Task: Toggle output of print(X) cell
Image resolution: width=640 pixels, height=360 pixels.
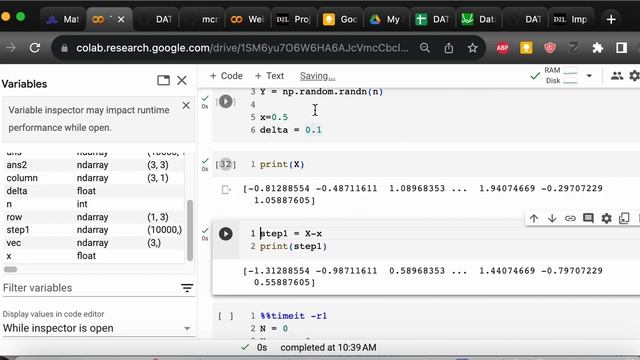Action: coord(226,189)
